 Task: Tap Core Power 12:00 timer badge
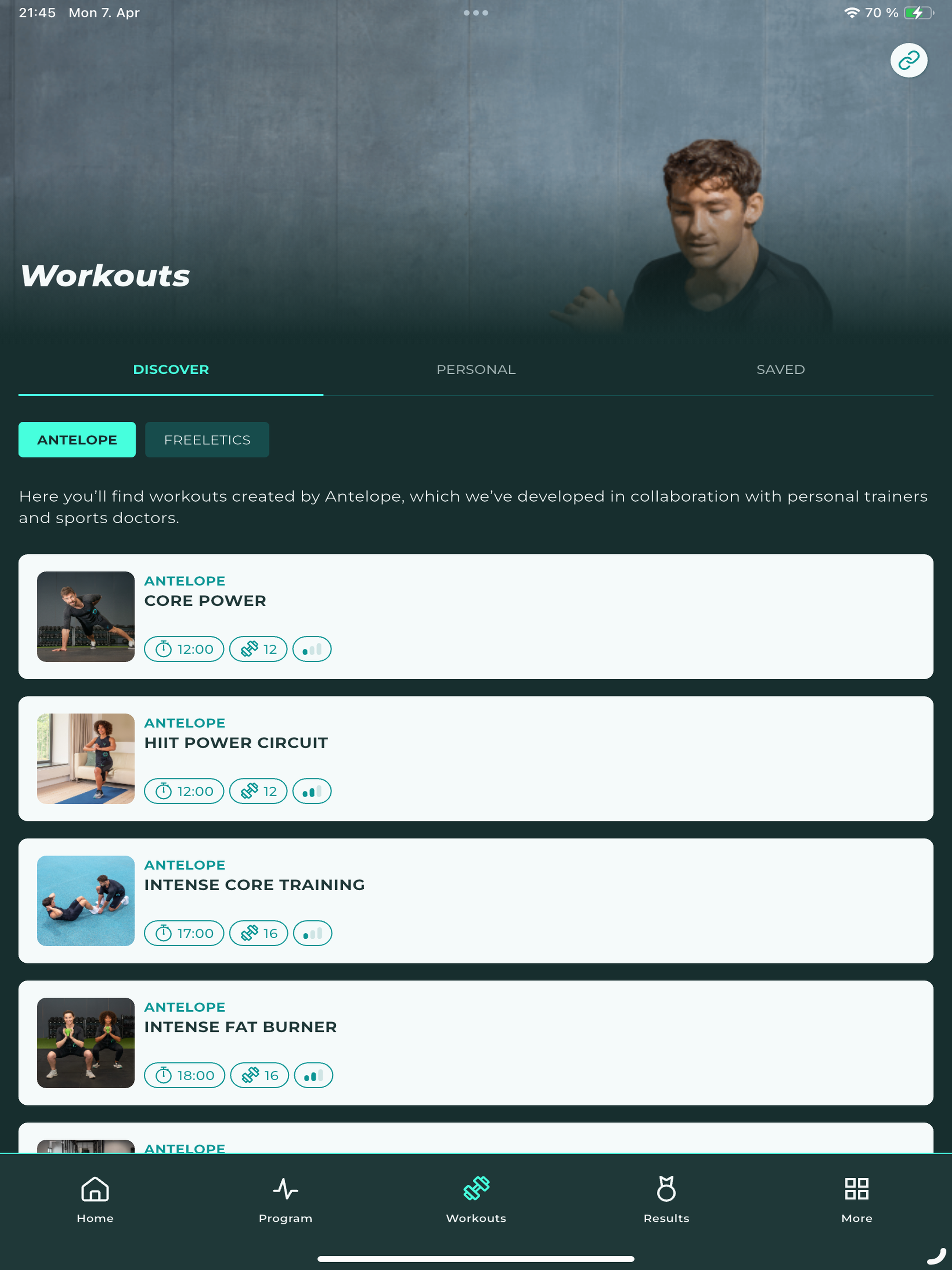click(x=184, y=649)
